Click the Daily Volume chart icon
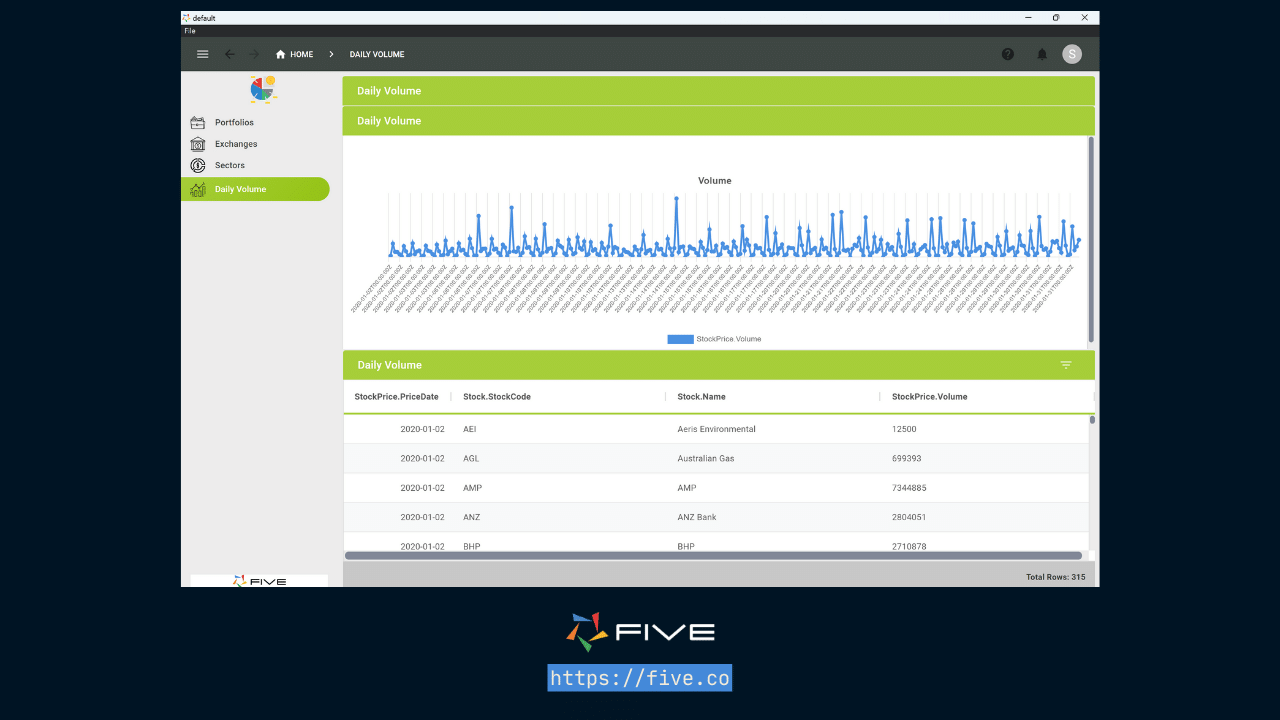 click(x=198, y=189)
